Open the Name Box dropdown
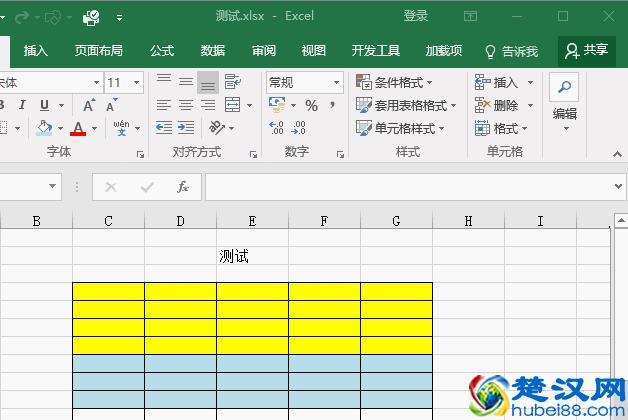Screen dimensions: 628x420 [x=52, y=186]
